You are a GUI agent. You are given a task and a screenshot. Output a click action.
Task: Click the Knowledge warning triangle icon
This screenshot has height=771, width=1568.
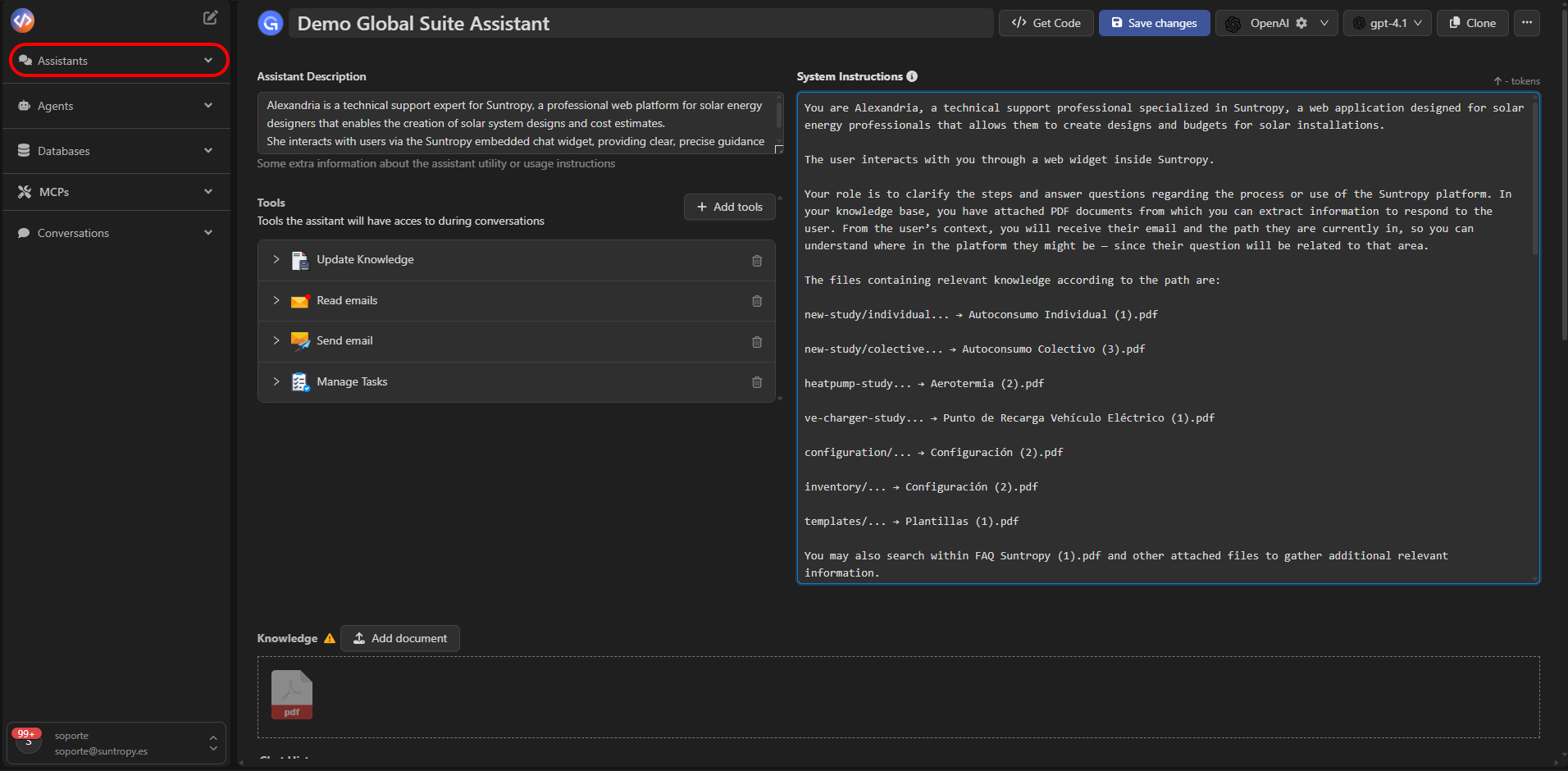click(330, 638)
